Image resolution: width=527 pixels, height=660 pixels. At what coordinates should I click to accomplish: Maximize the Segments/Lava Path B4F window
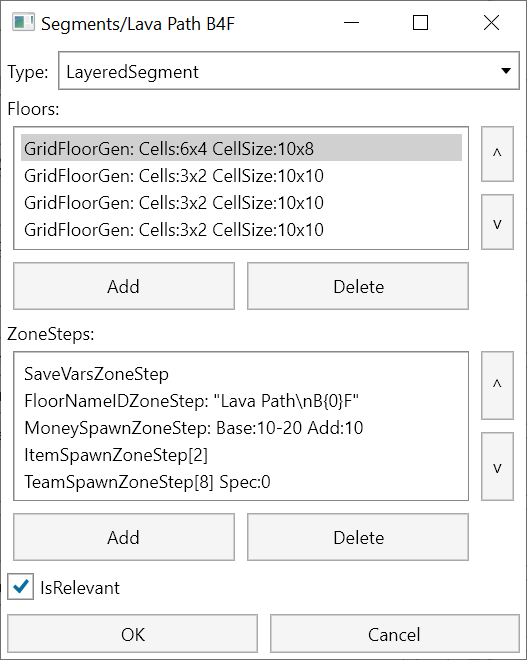[420, 23]
